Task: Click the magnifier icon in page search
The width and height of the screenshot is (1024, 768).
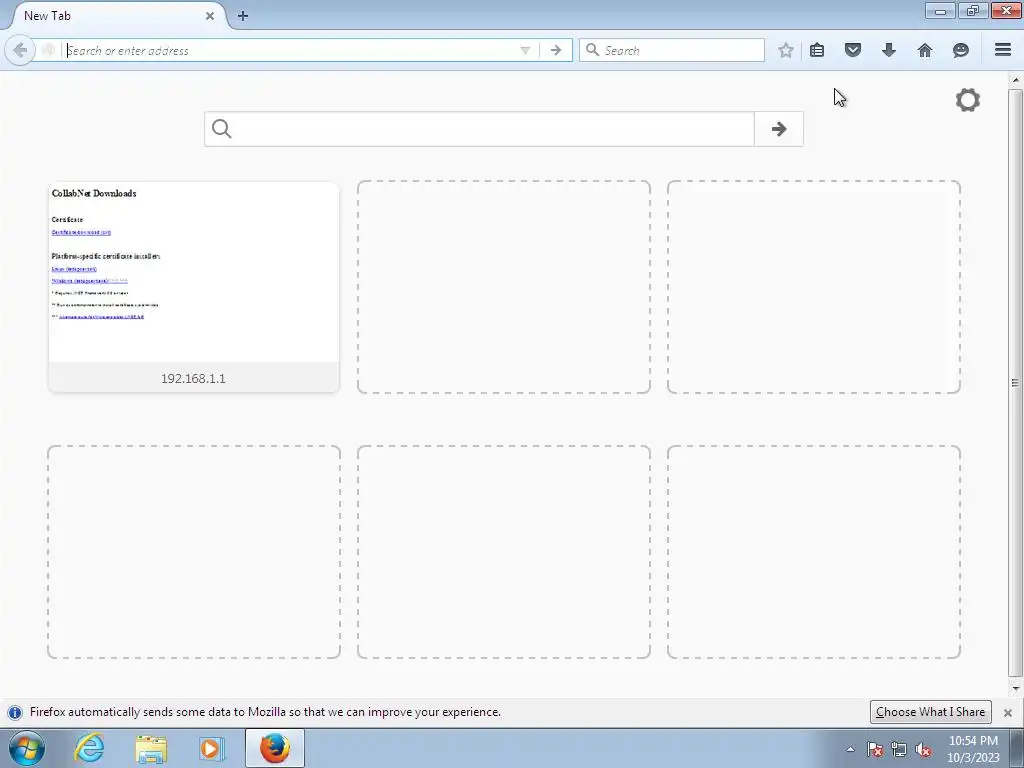Action: click(221, 129)
